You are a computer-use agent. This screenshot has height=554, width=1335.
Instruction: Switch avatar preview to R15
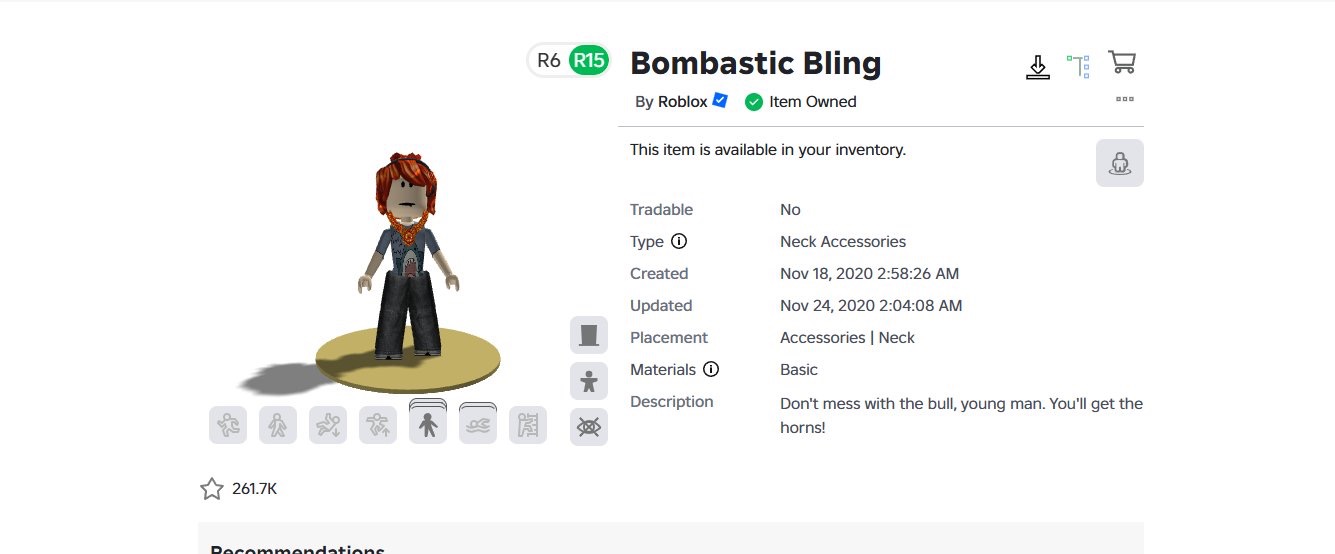(x=588, y=60)
